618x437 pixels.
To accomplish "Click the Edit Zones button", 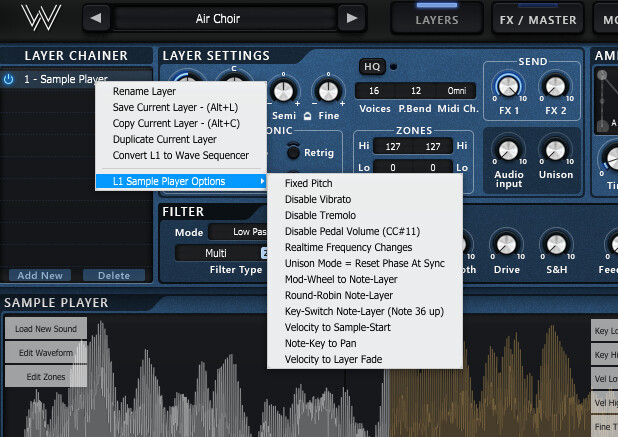I will click(x=46, y=377).
